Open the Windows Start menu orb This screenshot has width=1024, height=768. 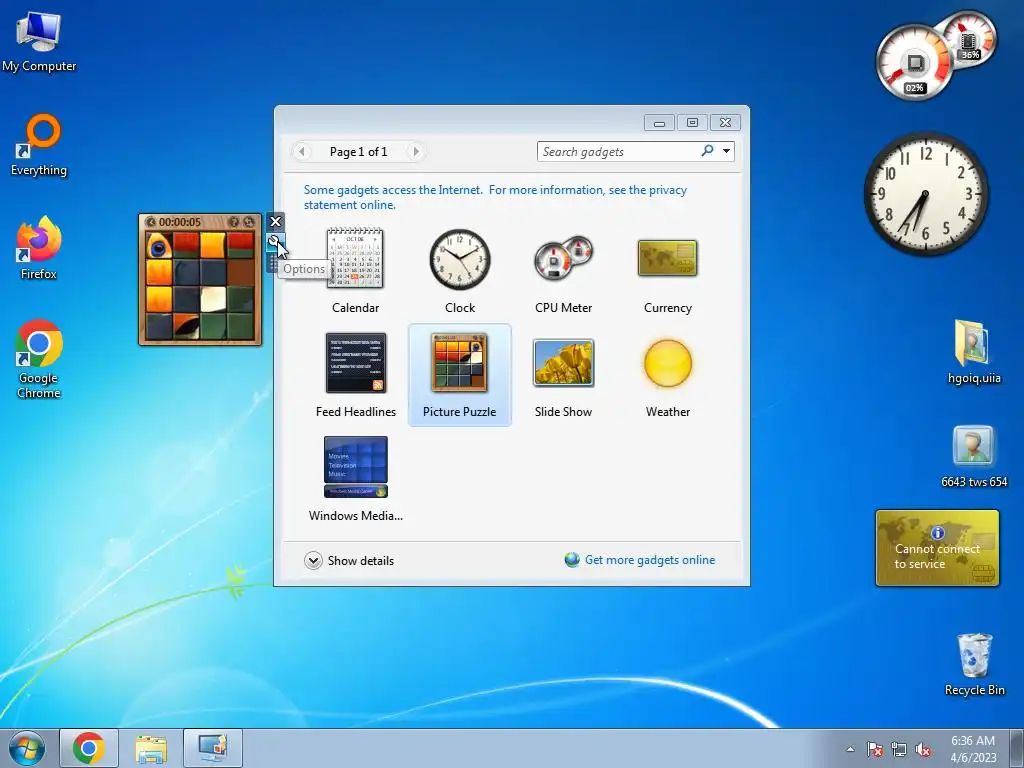click(27, 748)
